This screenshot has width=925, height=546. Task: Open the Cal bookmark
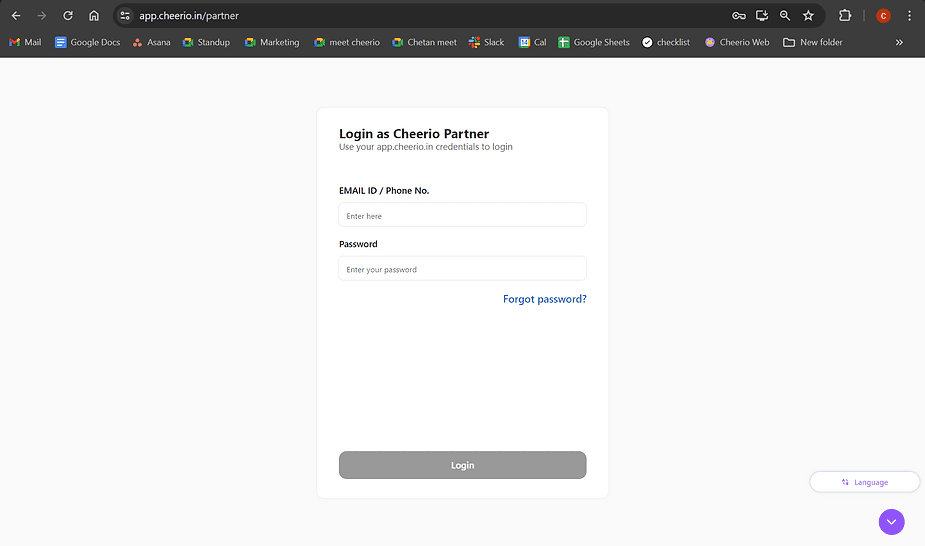coord(533,42)
